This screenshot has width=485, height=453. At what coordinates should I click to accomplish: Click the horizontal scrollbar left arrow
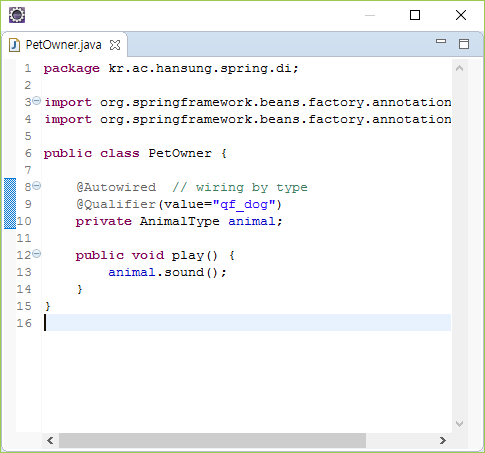(50, 440)
